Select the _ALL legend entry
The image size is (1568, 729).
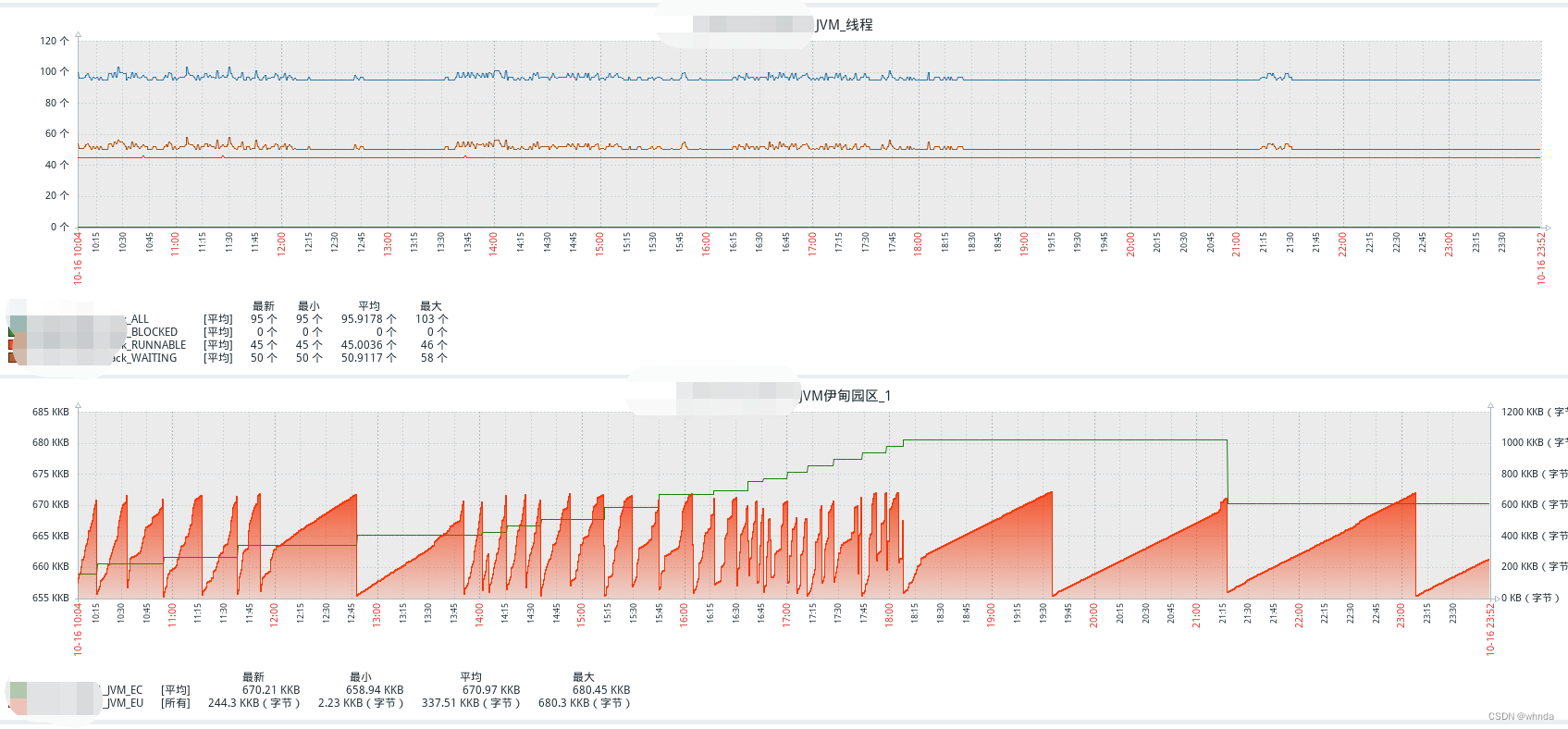coord(135,319)
